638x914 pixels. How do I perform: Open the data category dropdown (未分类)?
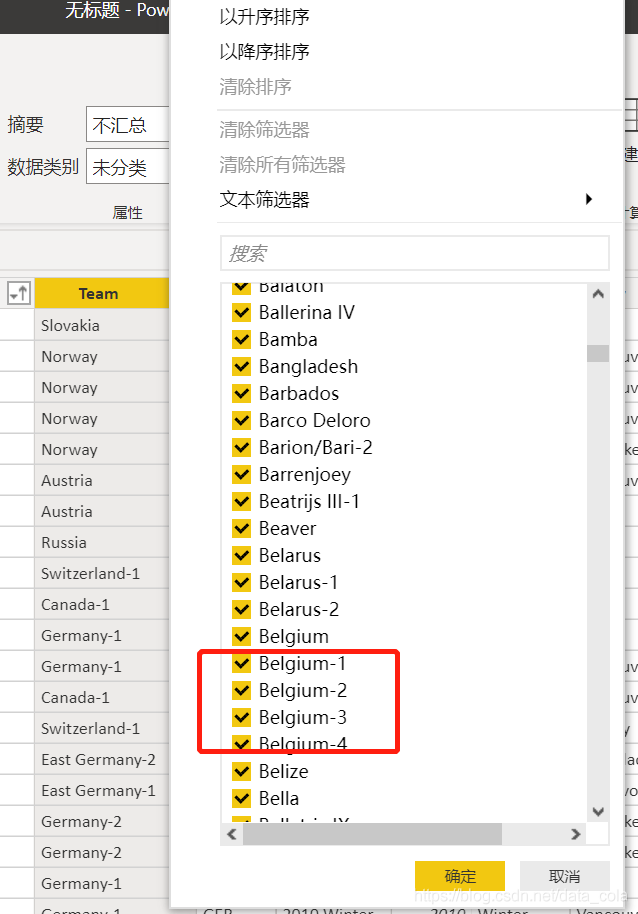coord(128,167)
